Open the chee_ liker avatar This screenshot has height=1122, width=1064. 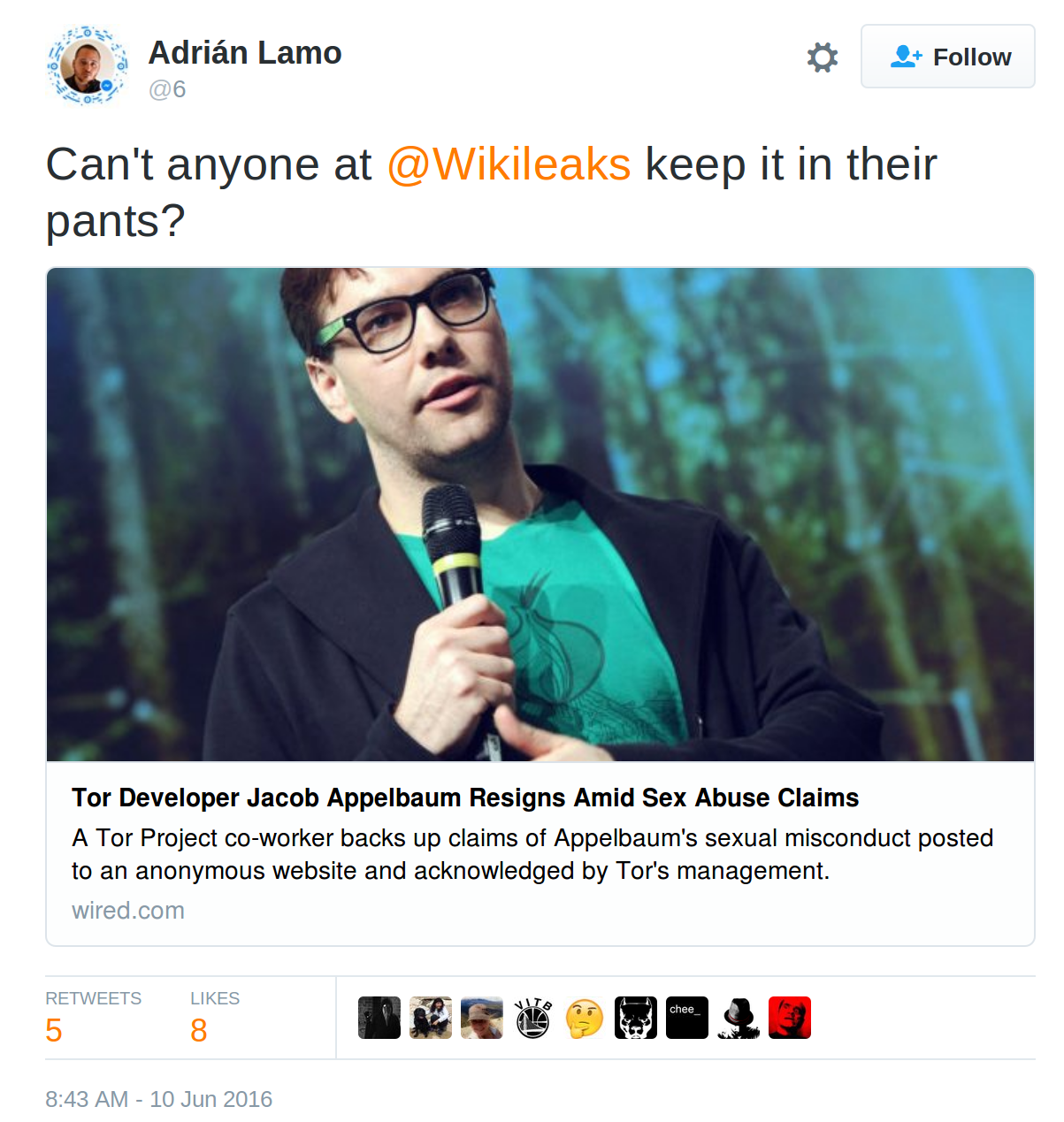pyautogui.click(x=687, y=1018)
